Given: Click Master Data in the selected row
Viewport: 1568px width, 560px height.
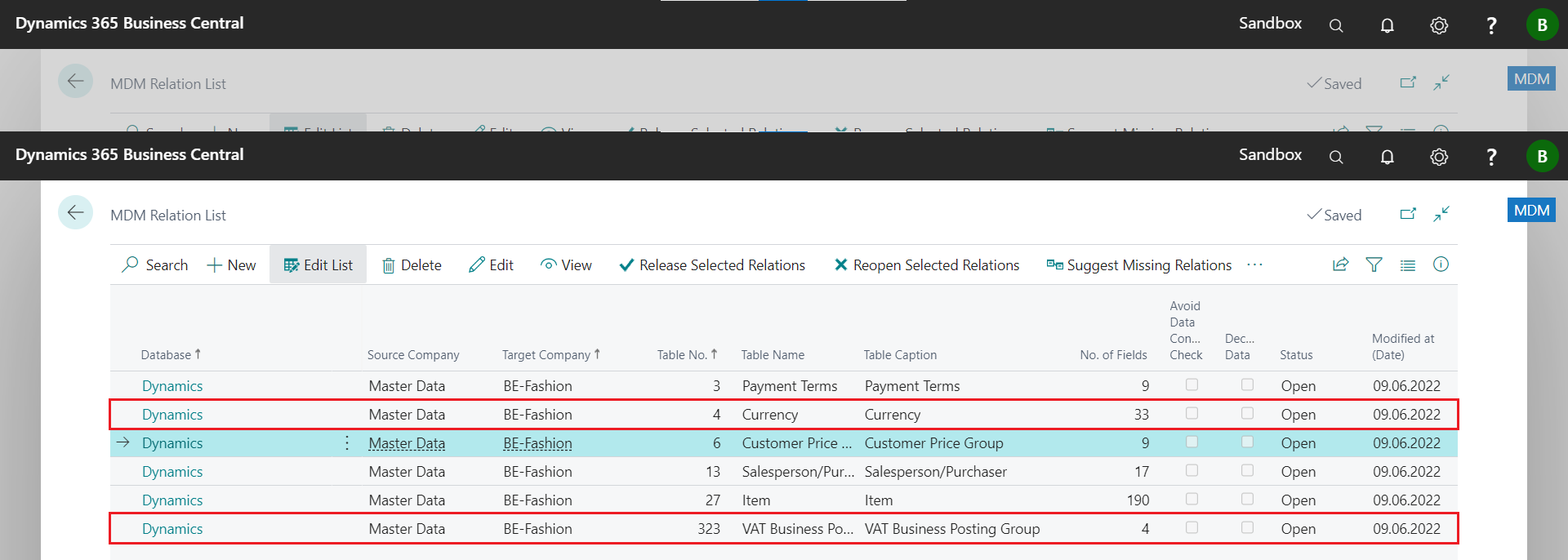Looking at the screenshot, I should 407,442.
